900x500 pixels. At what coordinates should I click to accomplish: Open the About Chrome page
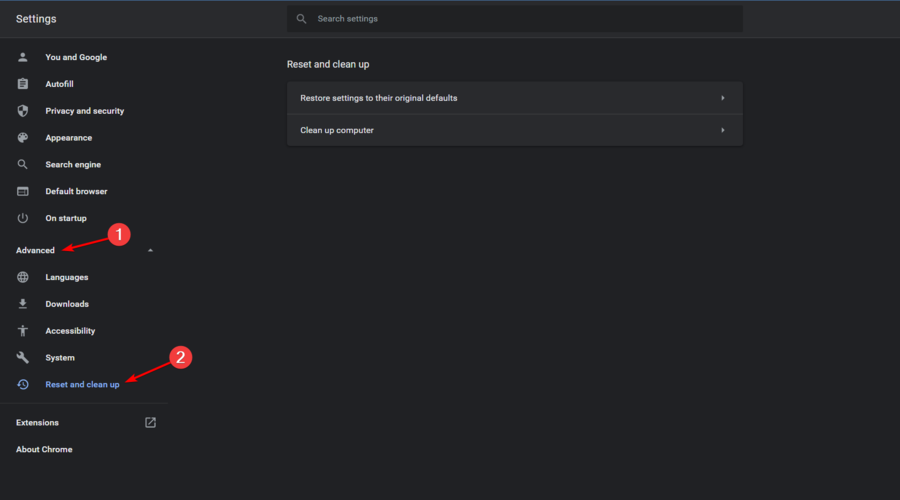[44, 449]
